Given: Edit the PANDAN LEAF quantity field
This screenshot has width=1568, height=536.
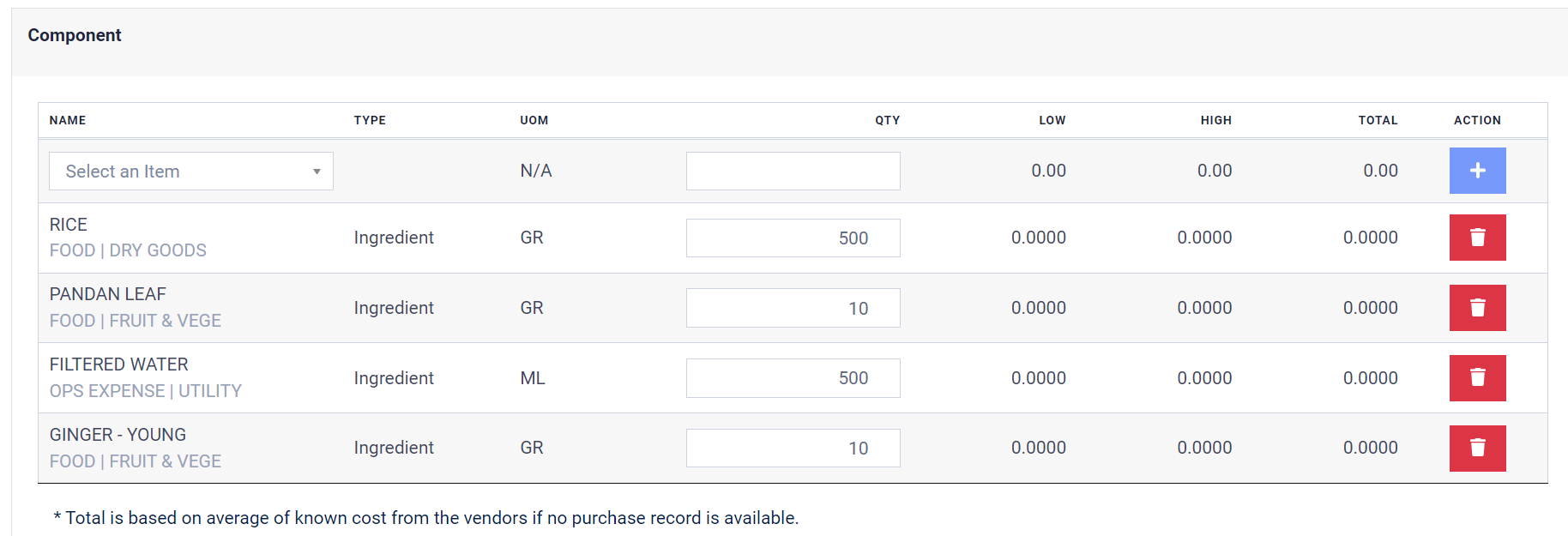Looking at the screenshot, I should (793, 309).
